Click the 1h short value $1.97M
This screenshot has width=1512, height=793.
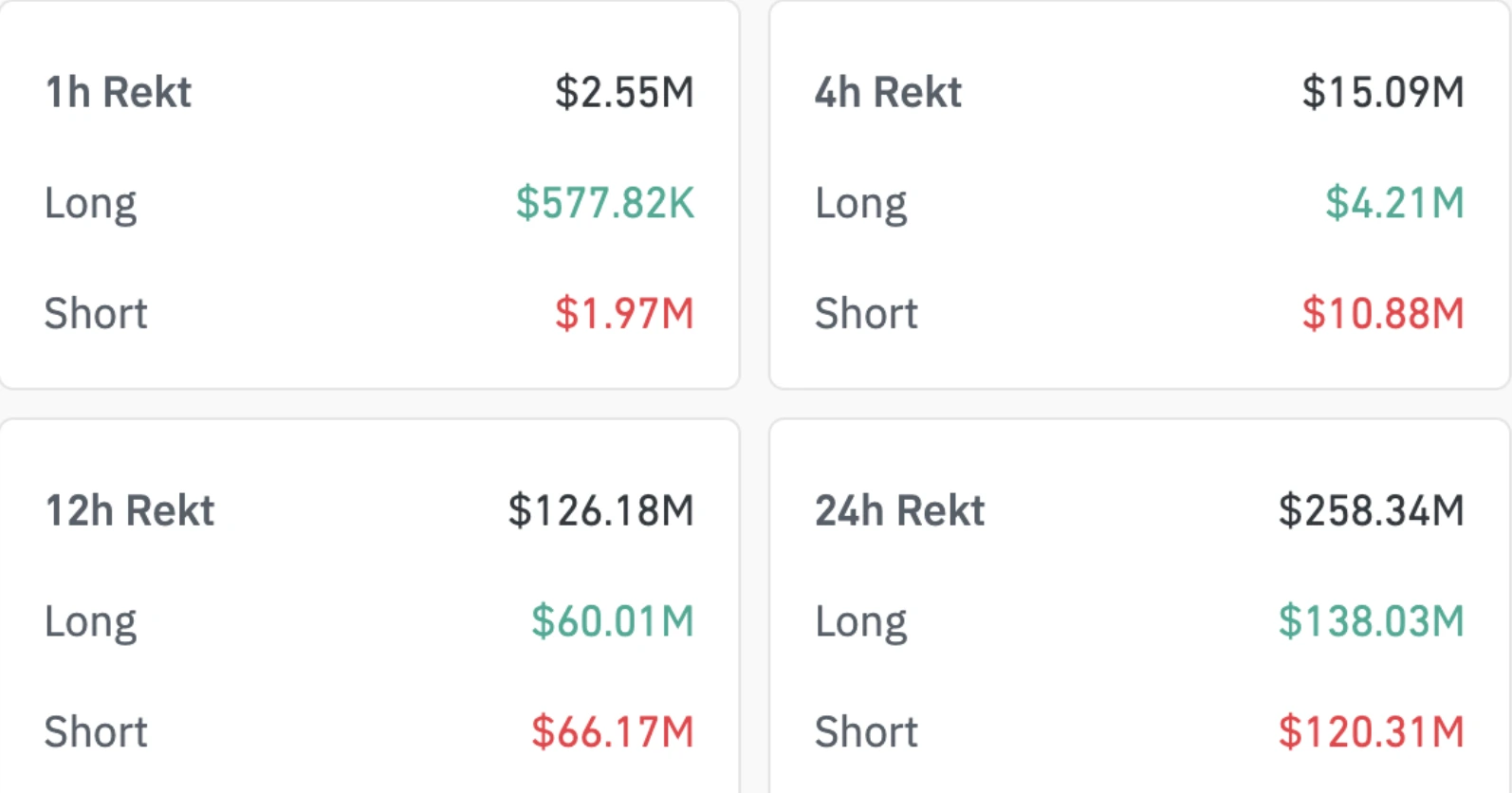[x=624, y=314]
